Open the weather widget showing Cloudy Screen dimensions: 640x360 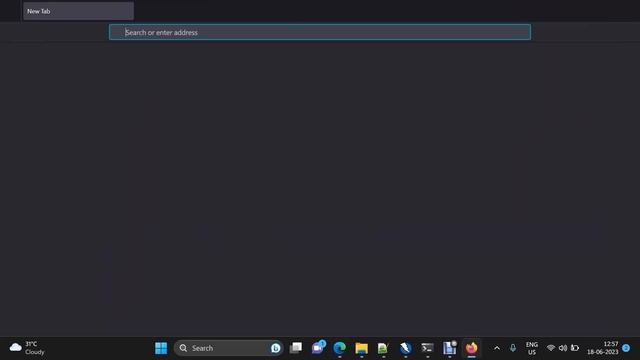(27, 348)
